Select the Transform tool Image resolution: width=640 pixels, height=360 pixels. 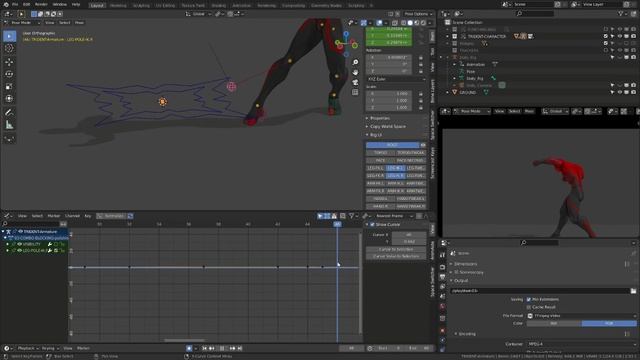9,99
